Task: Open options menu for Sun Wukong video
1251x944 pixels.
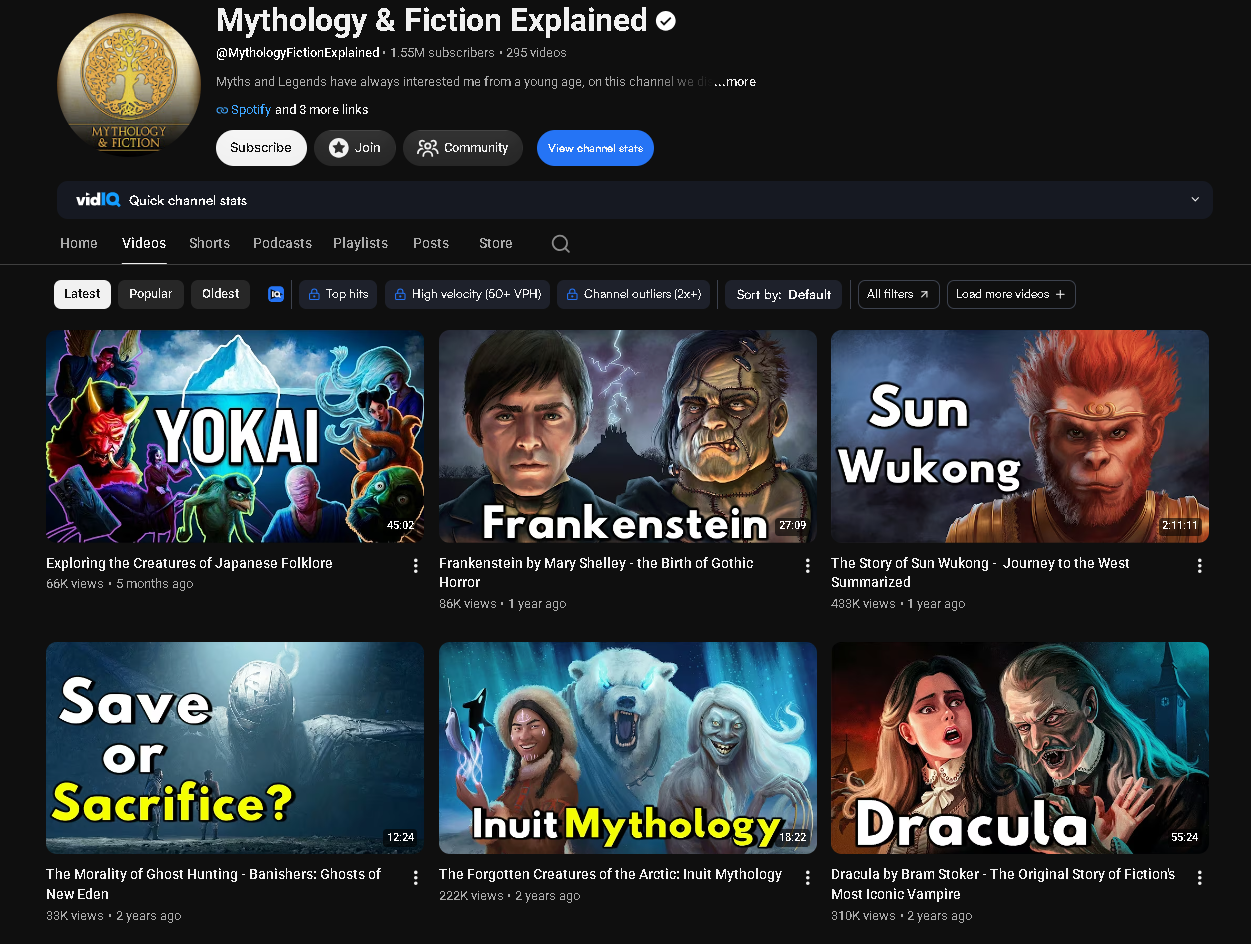Action: [1200, 566]
